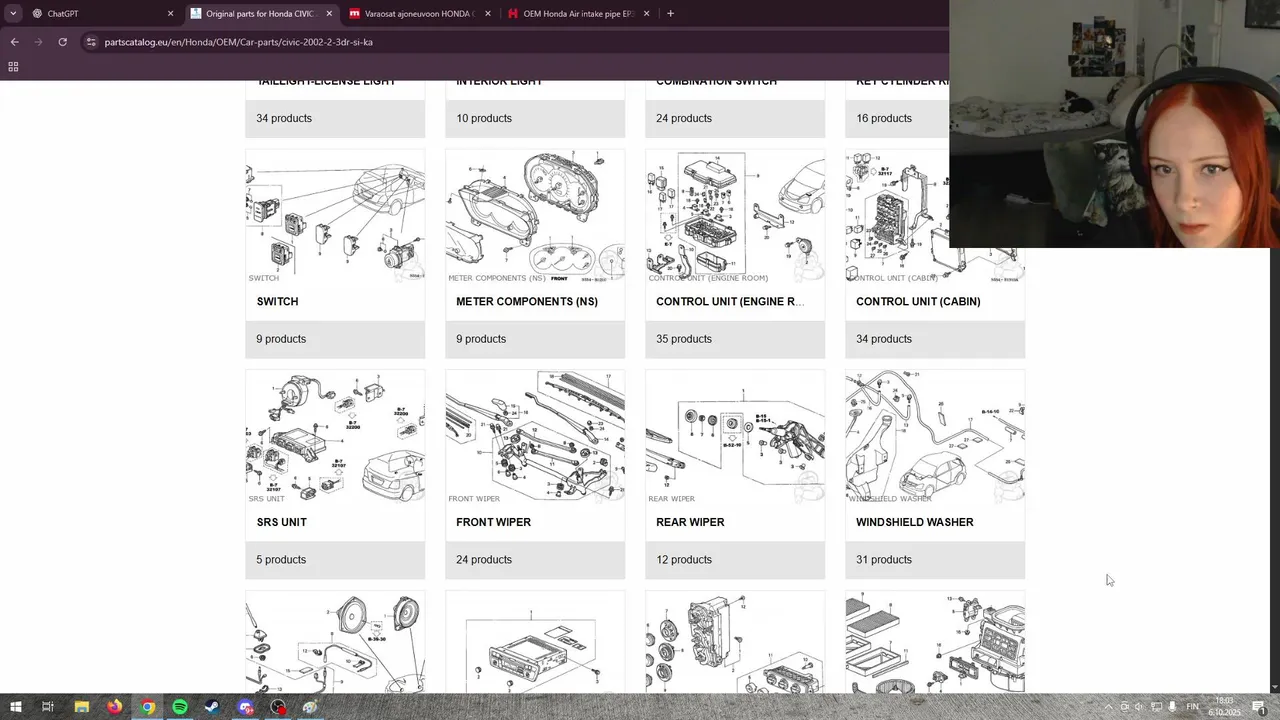Click the 12 products label under REAR WIPER
Screen dimensions: 1280x720
click(684, 560)
